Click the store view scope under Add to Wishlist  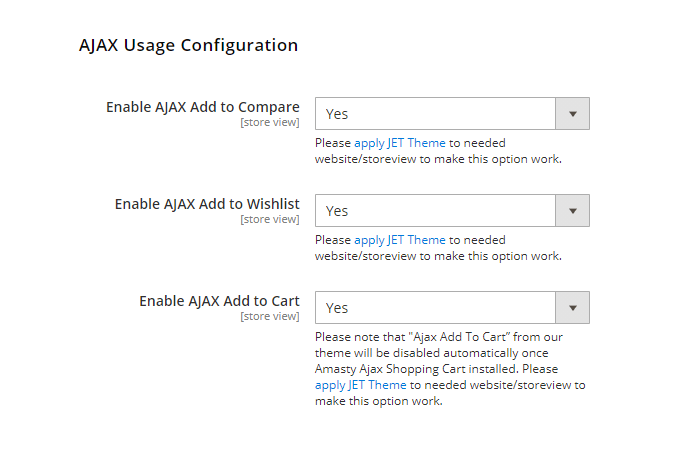pyautogui.click(x=269, y=219)
